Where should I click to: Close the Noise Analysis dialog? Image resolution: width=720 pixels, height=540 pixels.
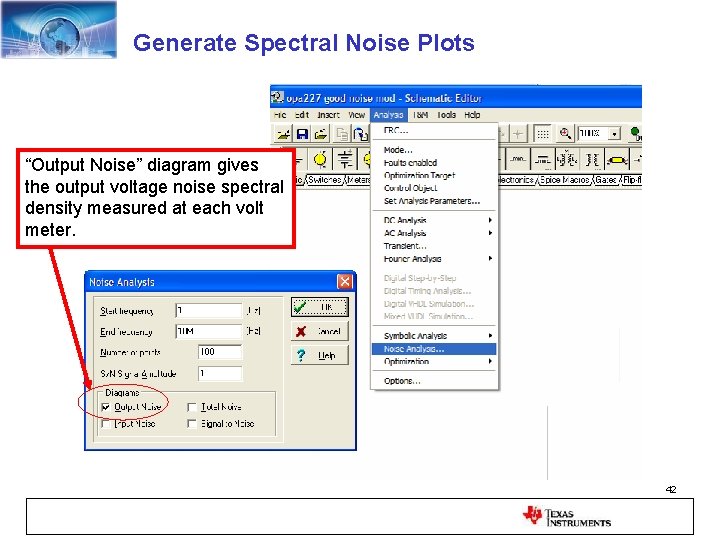click(345, 281)
